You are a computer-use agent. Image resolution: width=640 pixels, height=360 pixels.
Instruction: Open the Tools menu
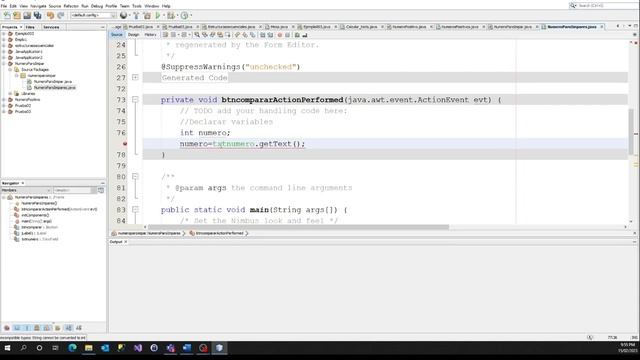pyautogui.click(x=137, y=6)
